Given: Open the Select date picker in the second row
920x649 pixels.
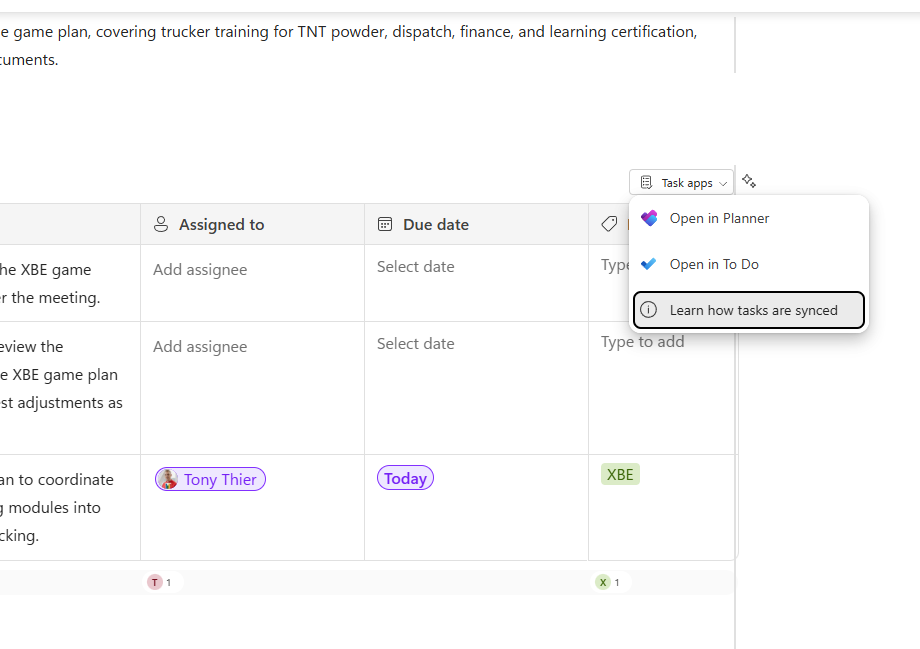Looking at the screenshot, I should point(415,344).
